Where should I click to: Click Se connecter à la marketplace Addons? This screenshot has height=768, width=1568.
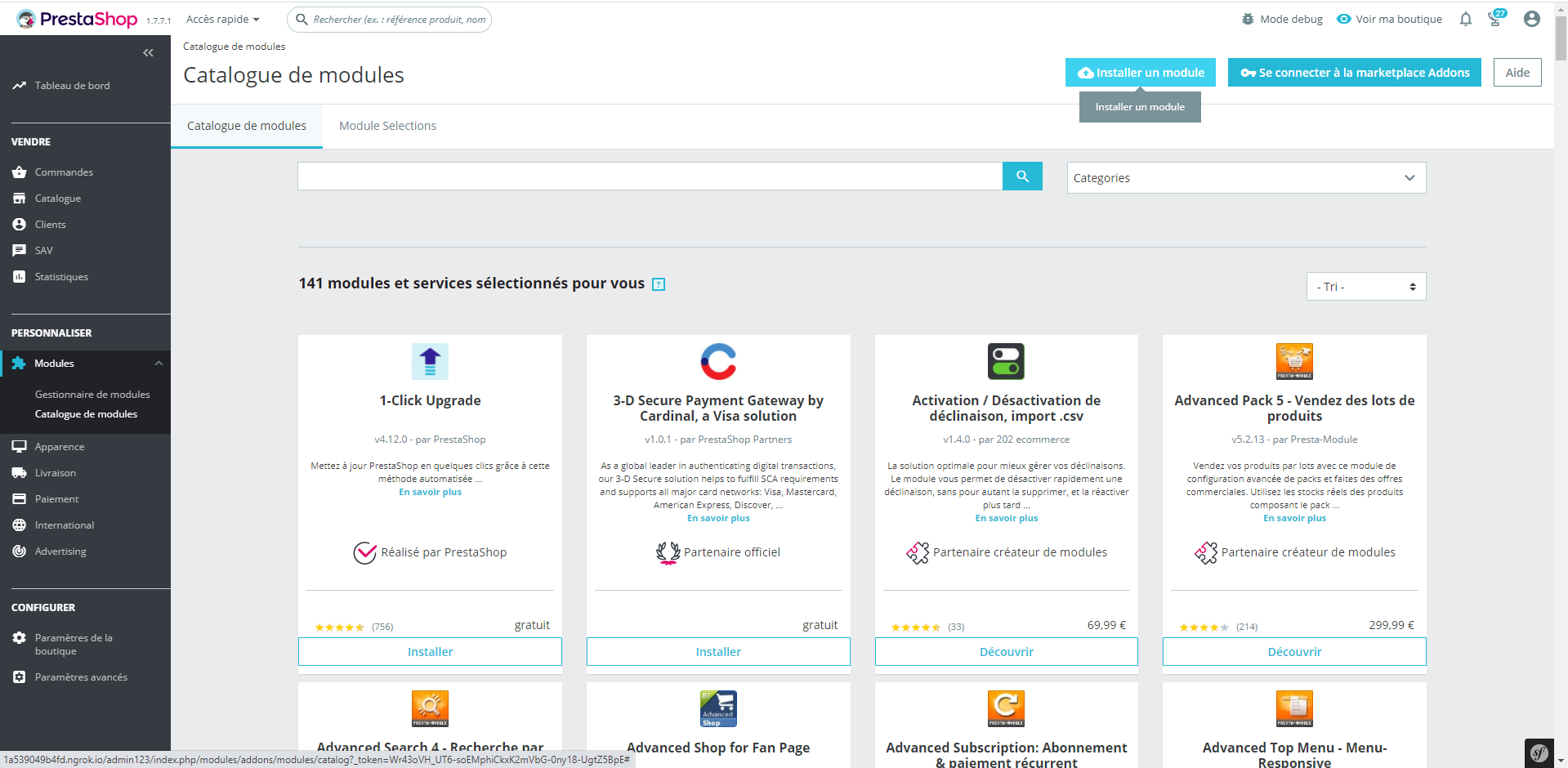(x=1355, y=72)
